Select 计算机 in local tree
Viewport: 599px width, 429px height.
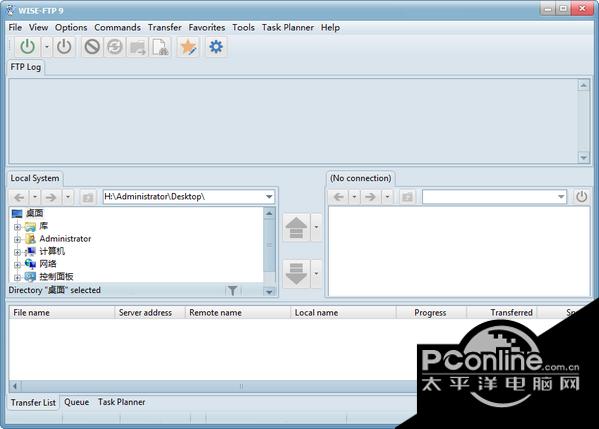pyautogui.click(x=52, y=251)
